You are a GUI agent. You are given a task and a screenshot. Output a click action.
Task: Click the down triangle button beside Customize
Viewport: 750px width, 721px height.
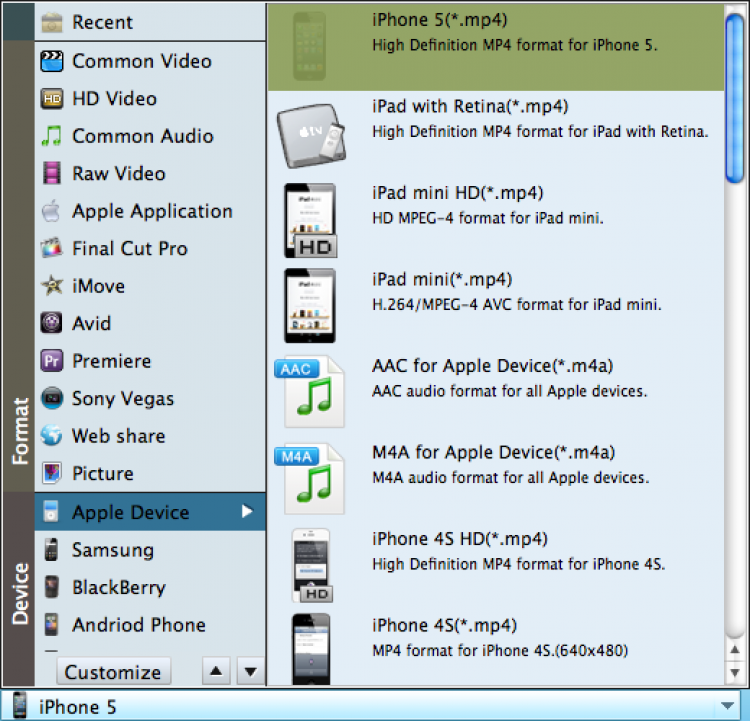[251, 672]
